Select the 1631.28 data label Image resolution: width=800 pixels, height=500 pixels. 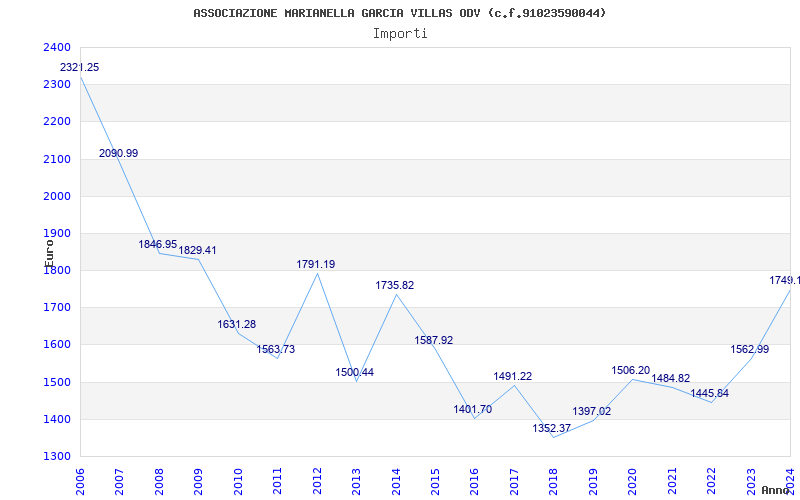(237, 324)
